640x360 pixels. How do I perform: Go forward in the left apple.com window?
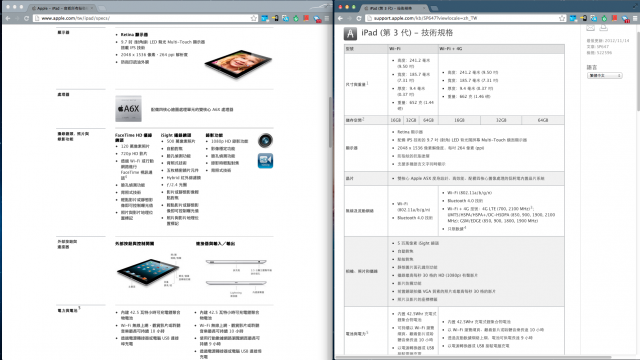[x=17, y=18]
